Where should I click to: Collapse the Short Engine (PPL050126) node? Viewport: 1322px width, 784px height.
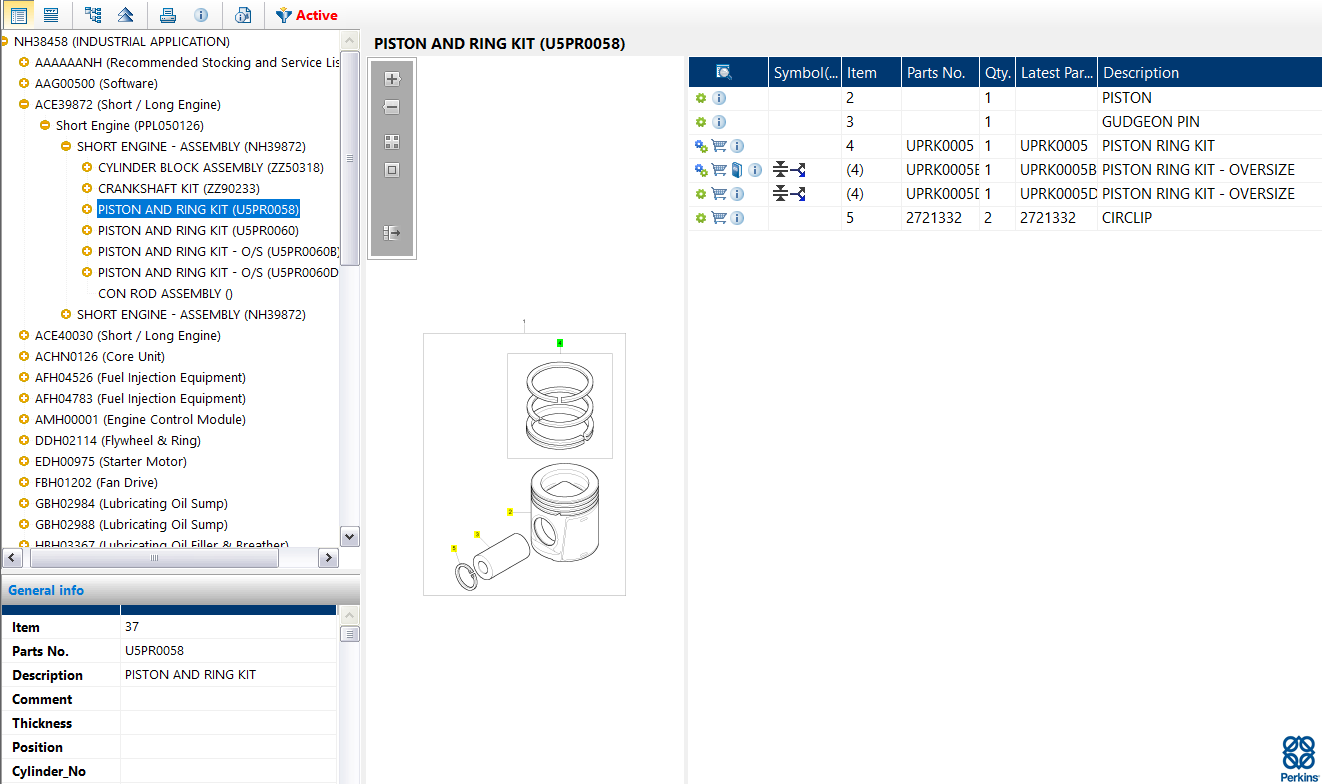45,126
